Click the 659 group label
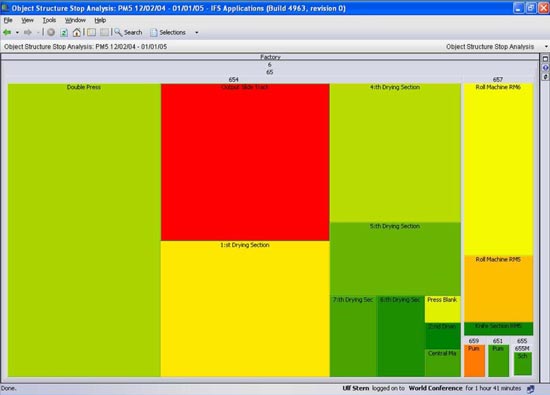The width and height of the screenshot is (550, 395). (x=474, y=341)
